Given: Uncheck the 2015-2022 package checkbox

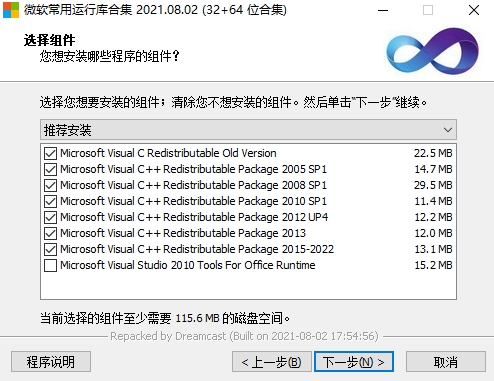Looking at the screenshot, I should tap(50, 249).
